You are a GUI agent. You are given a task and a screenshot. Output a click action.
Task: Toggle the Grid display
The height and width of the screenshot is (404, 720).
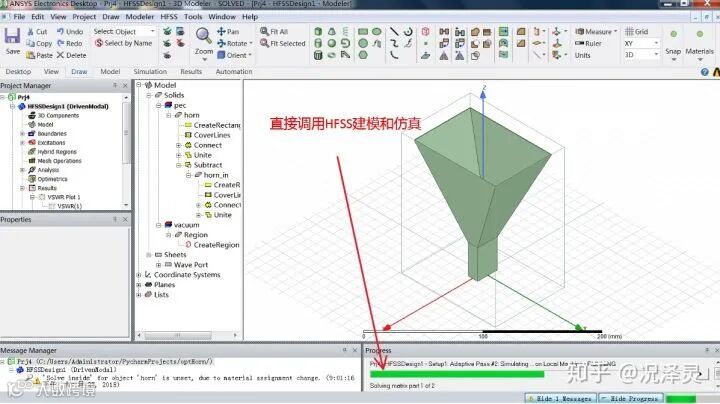[637, 32]
